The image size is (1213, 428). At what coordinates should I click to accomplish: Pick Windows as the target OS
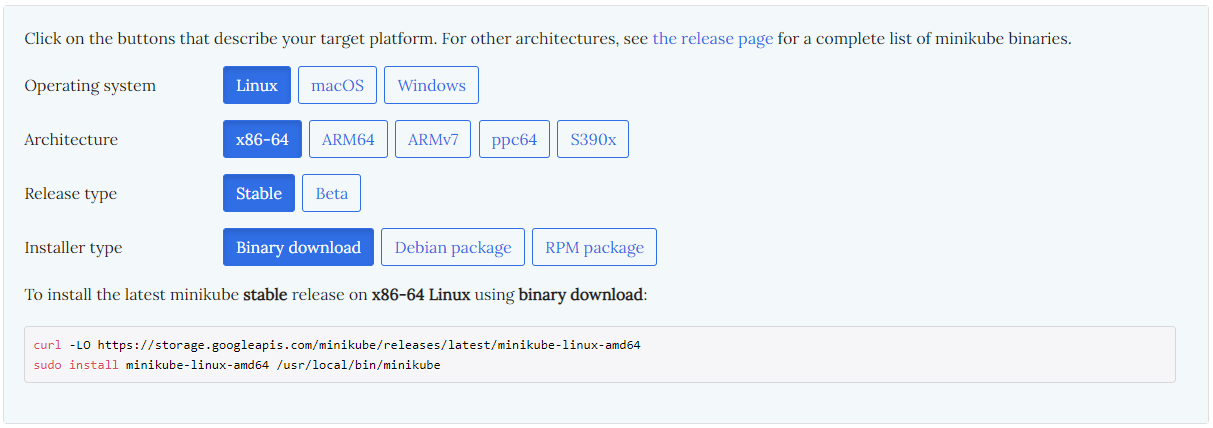(x=431, y=85)
